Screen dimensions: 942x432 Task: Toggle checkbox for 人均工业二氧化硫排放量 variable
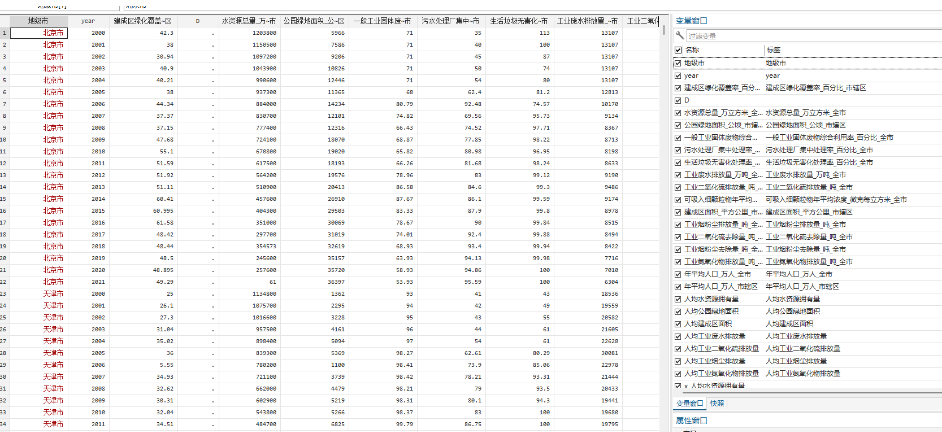(678, 348)
